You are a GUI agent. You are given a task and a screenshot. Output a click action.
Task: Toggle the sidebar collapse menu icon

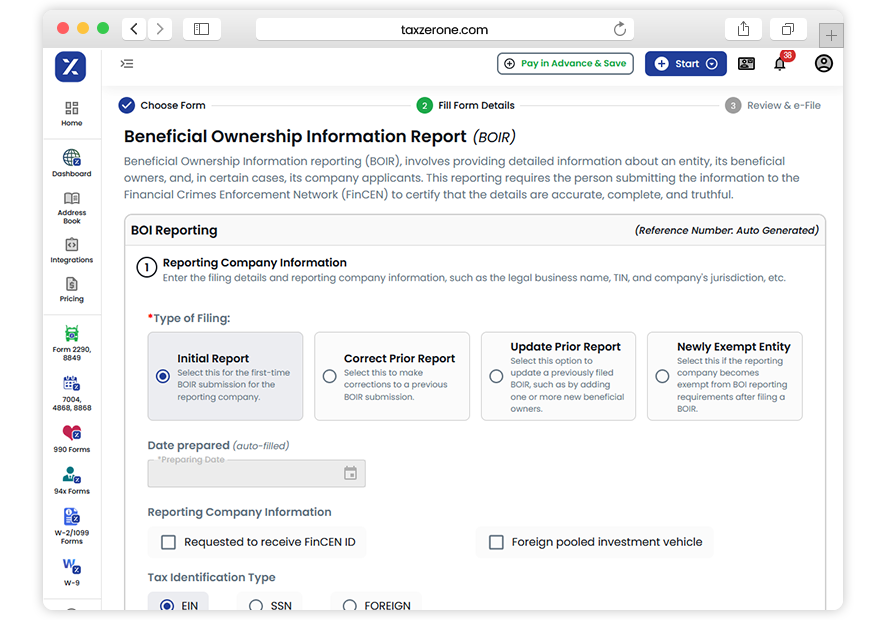[127, 64]
